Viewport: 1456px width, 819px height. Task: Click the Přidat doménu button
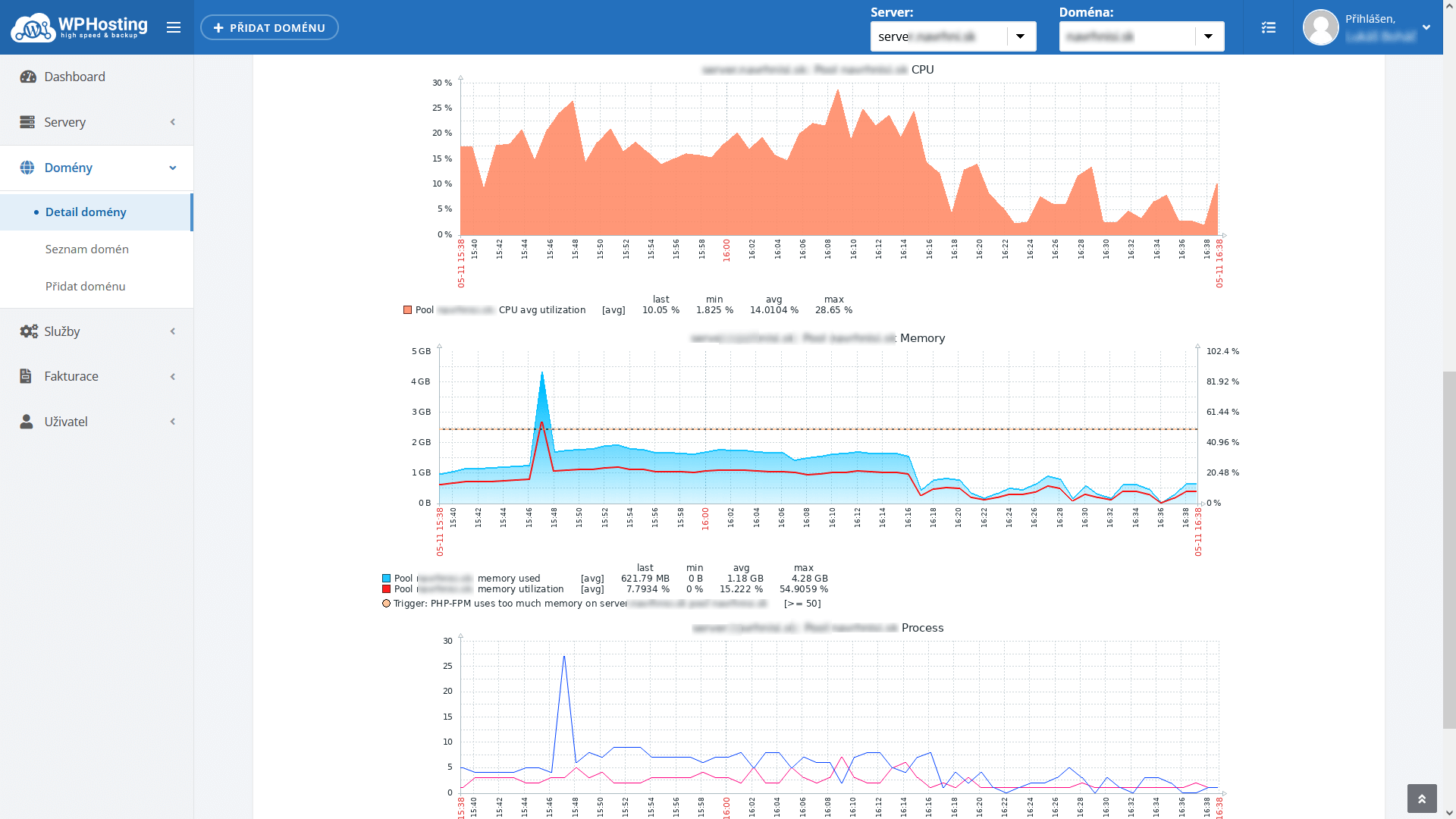(x=269, y=27)
